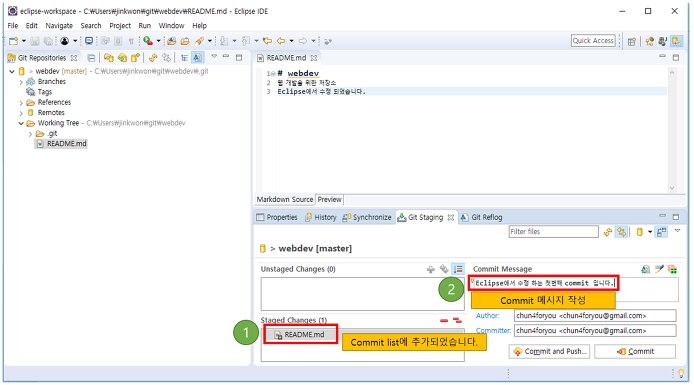
Task: Remove selected files from index minus icon
Action: [444, 320]
